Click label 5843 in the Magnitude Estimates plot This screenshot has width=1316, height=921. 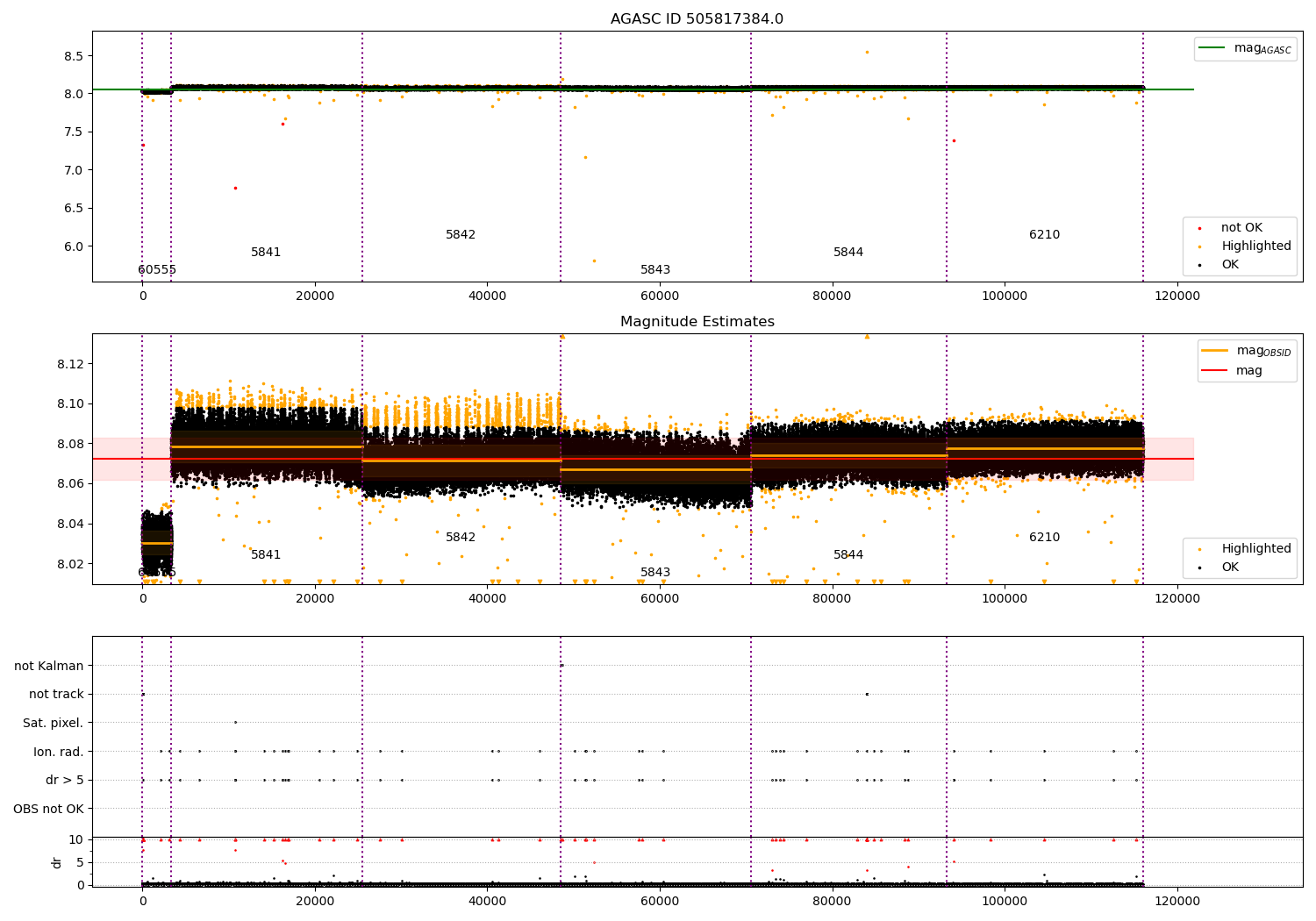655,573
